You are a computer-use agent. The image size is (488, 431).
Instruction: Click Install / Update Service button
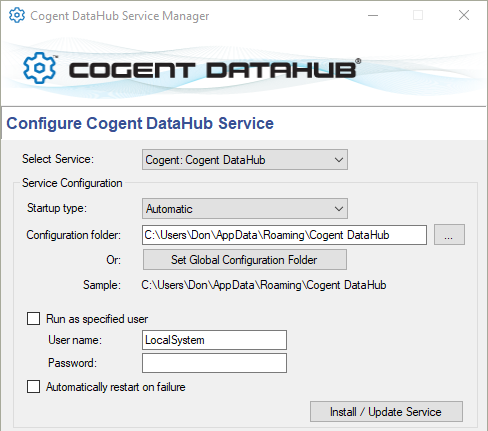[386, 412]
